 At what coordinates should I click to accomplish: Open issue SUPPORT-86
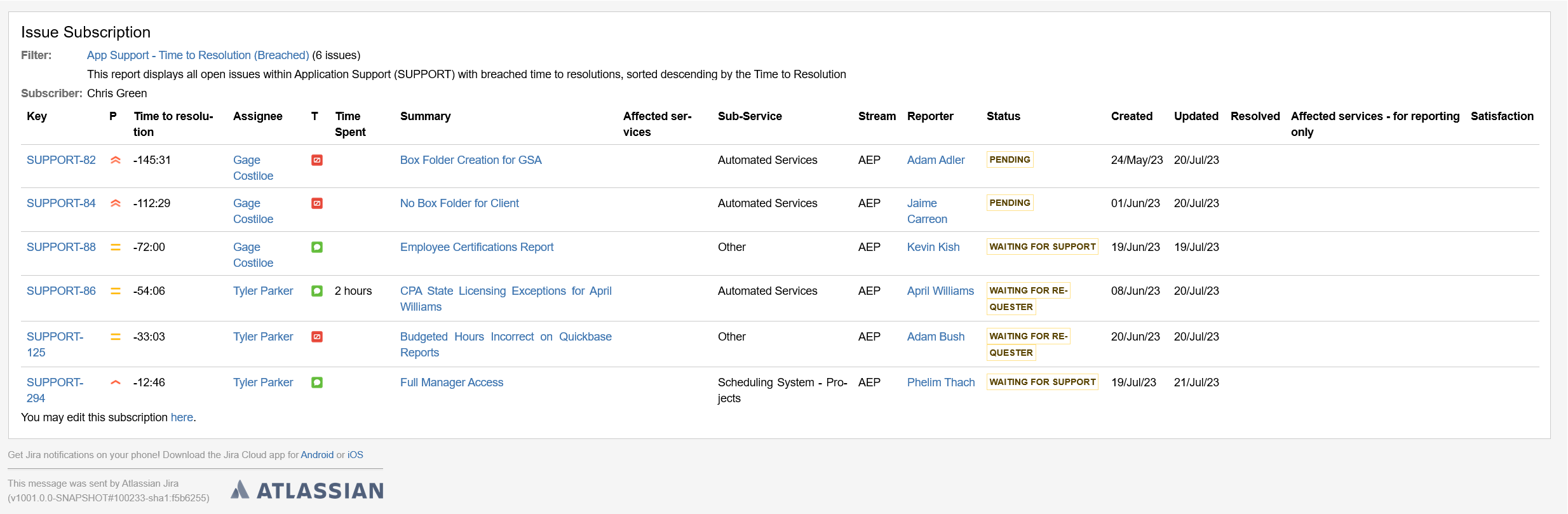61,291
